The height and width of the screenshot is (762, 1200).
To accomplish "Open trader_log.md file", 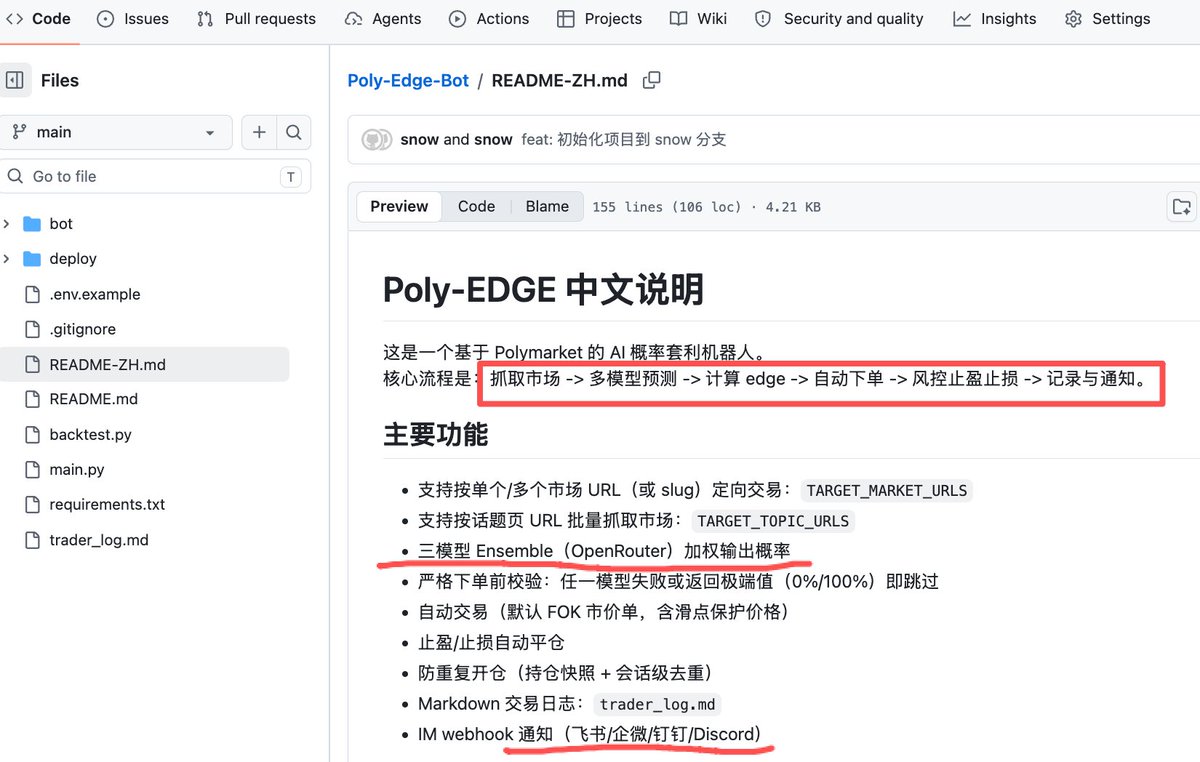I will coord(99,540).
